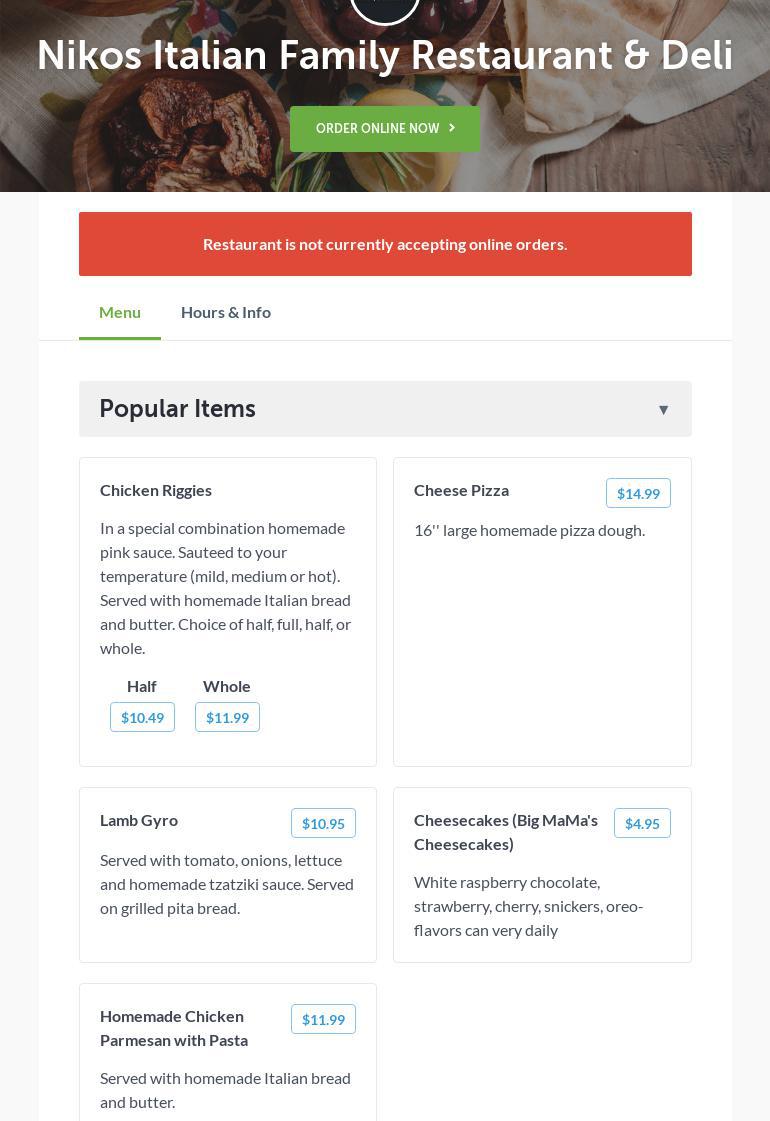Click the $4.95 Cheesecakes price button

(x=642, y=823)
